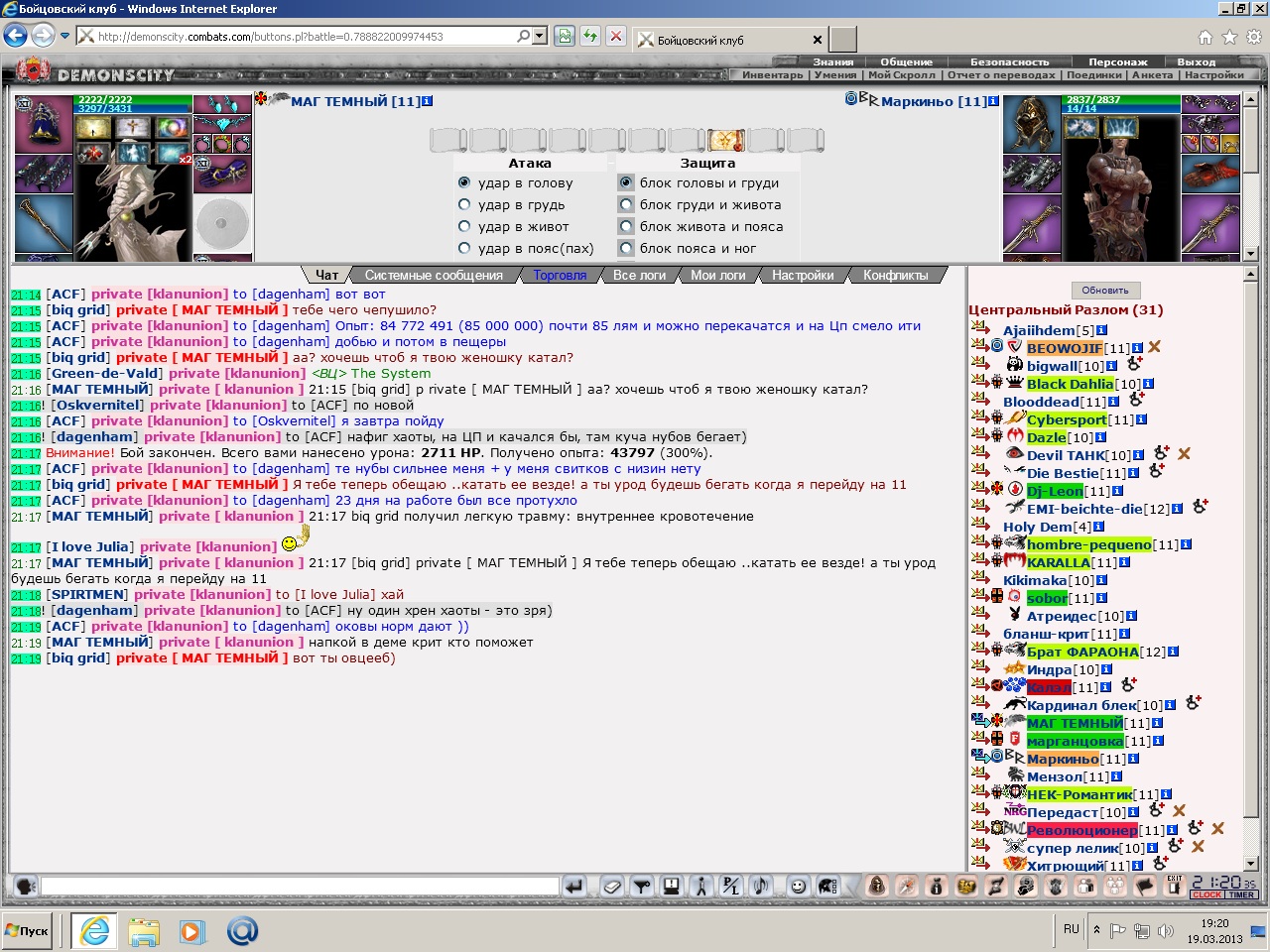Select attack 'удар в грудь'
Screen dimensions: 1270x952
pyautogui.click(x=464, y=204)
